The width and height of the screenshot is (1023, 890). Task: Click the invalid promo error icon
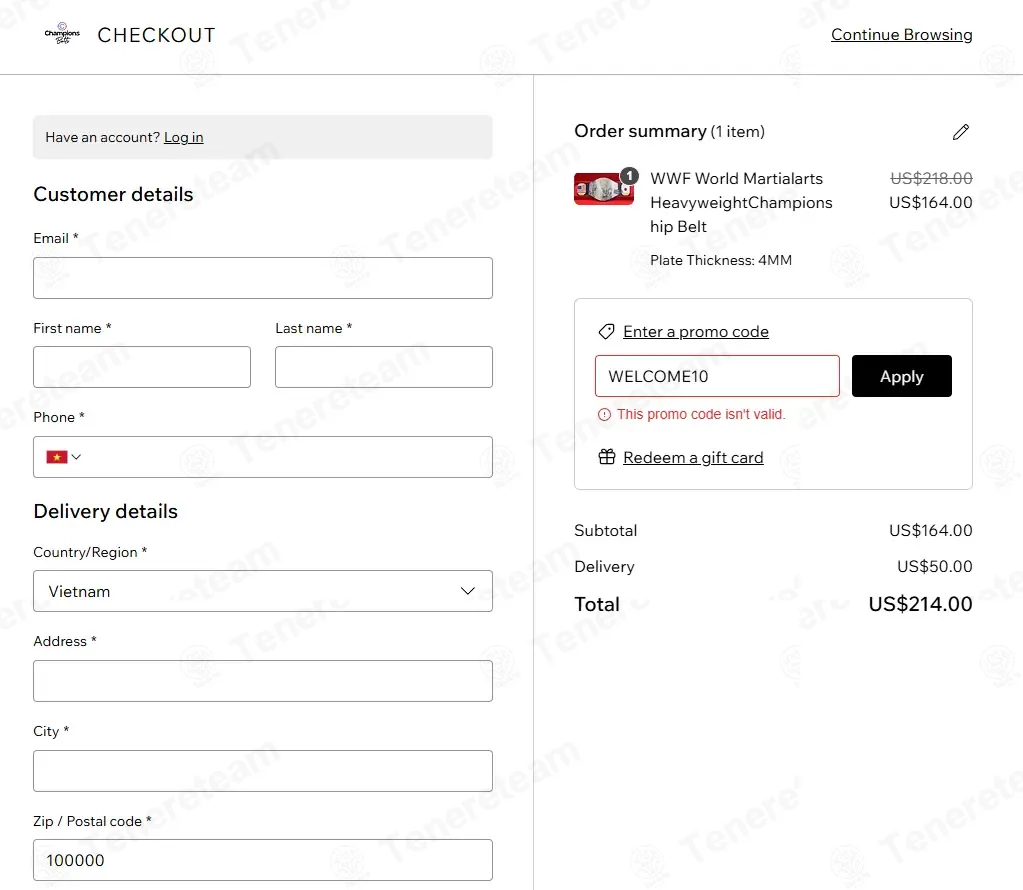[605, 414]
